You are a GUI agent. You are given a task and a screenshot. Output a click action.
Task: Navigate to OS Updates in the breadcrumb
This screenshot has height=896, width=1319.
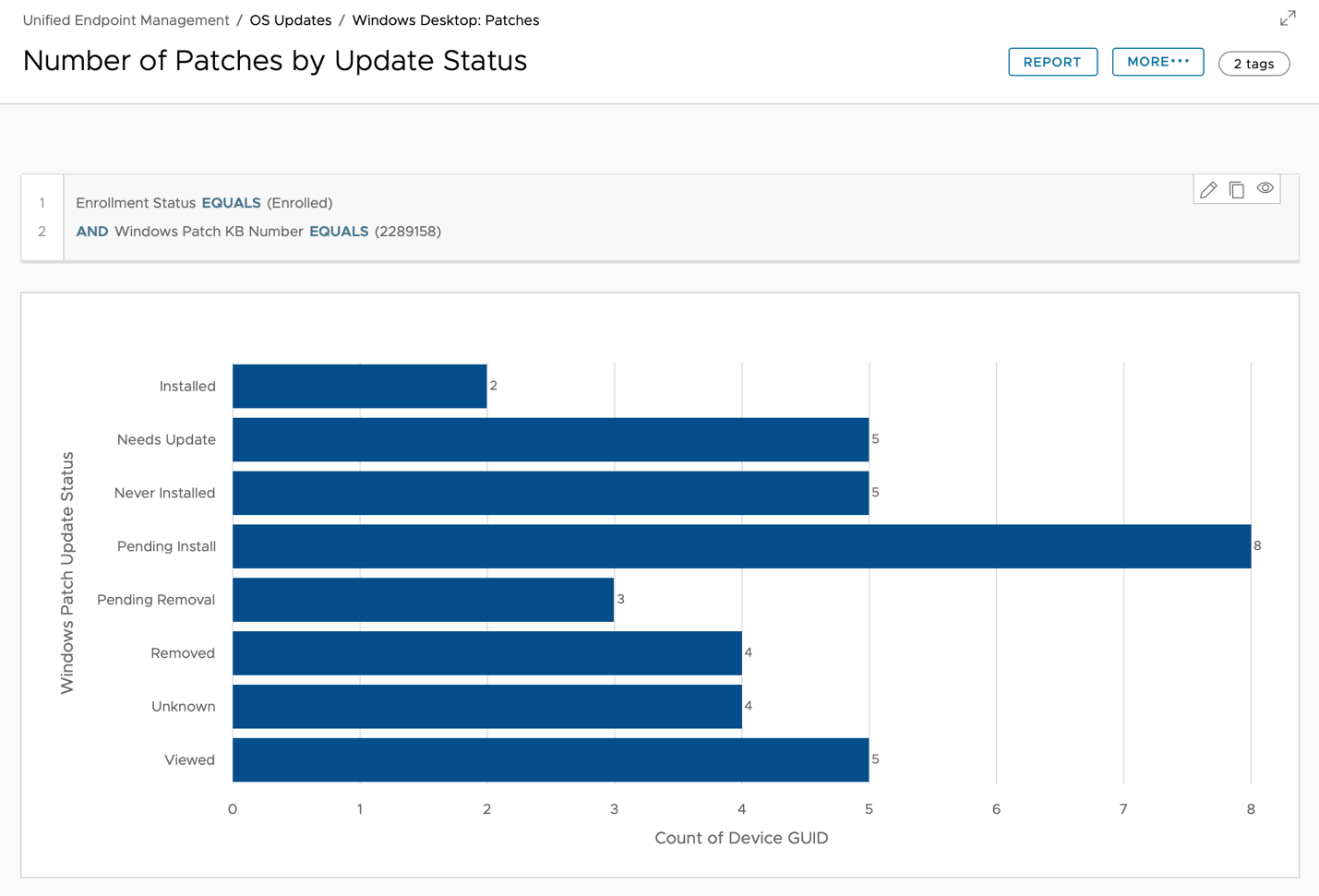coord(290,19)
